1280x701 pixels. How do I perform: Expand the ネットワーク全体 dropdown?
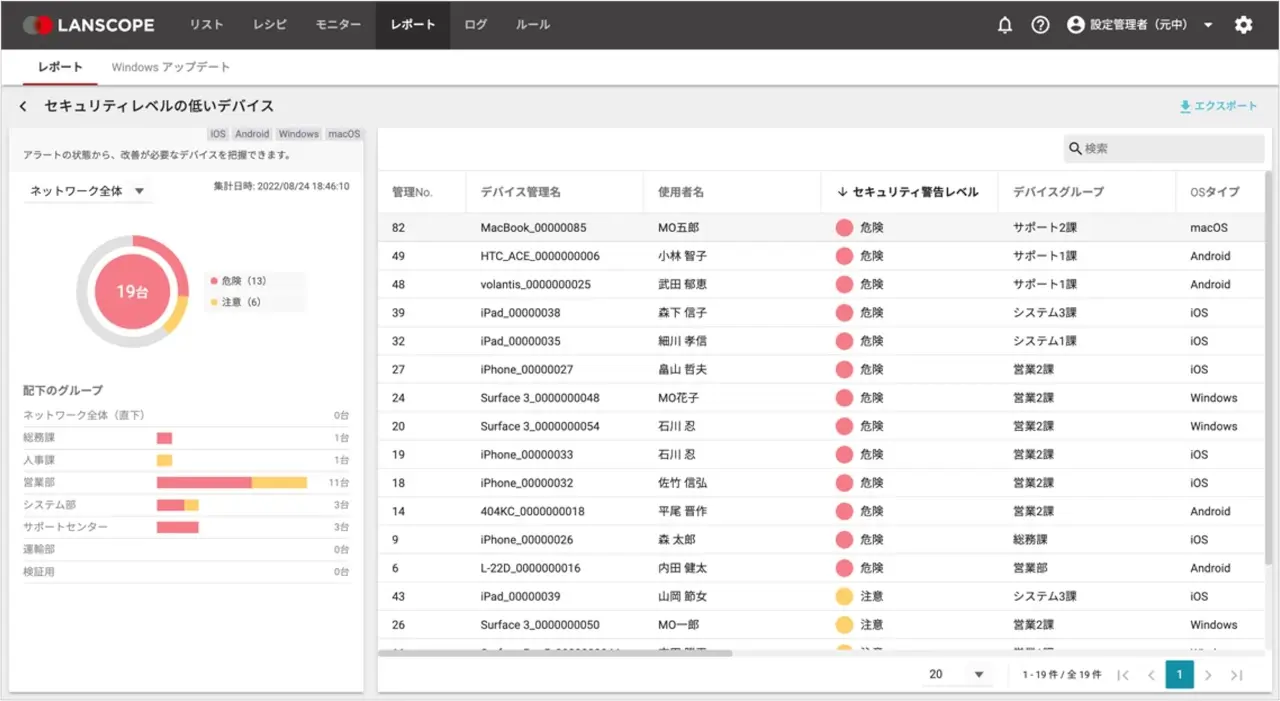(x=88, y=191)
